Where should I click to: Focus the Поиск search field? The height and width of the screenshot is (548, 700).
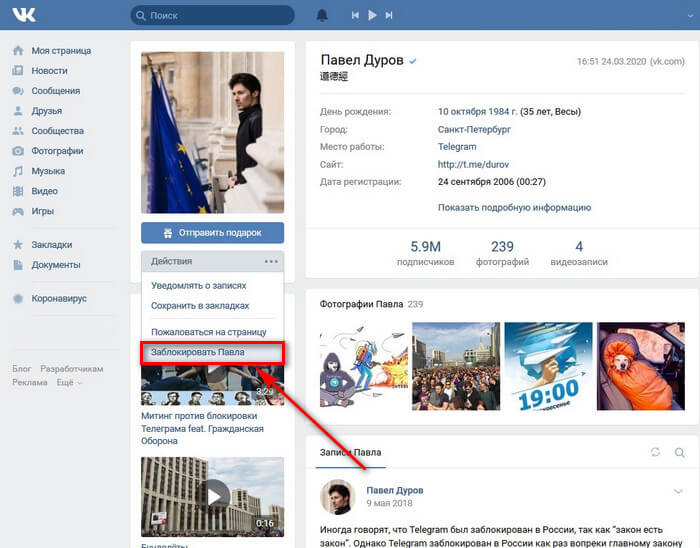212,15
